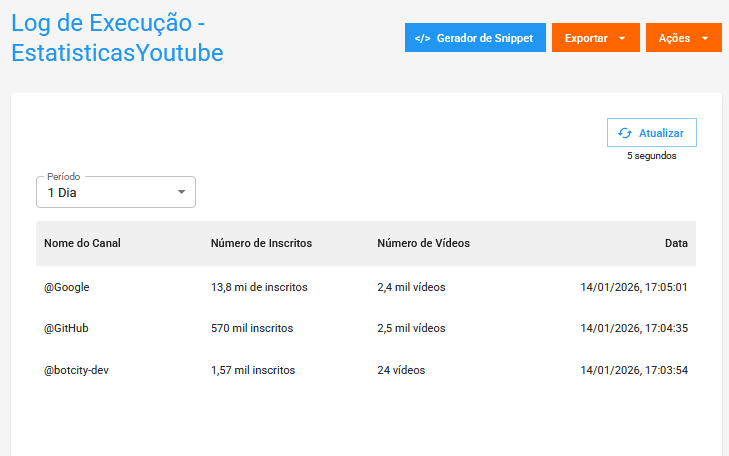This screenshot has width=729, height=456.
Task: Click the 24 vídeos cell
Action: point(401,370)
